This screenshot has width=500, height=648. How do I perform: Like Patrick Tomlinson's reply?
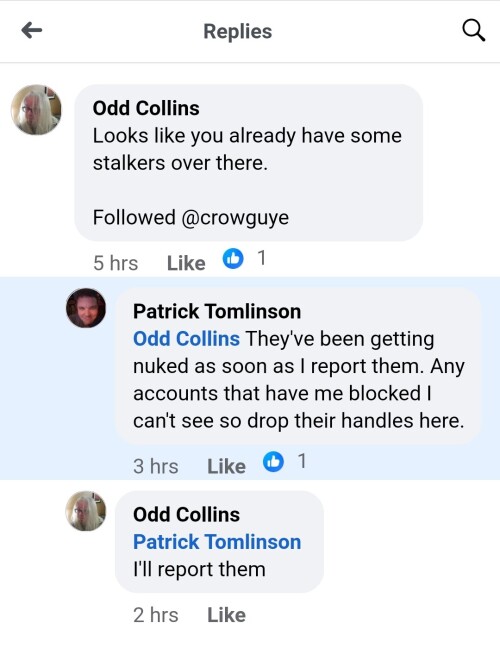coord(226,466)
